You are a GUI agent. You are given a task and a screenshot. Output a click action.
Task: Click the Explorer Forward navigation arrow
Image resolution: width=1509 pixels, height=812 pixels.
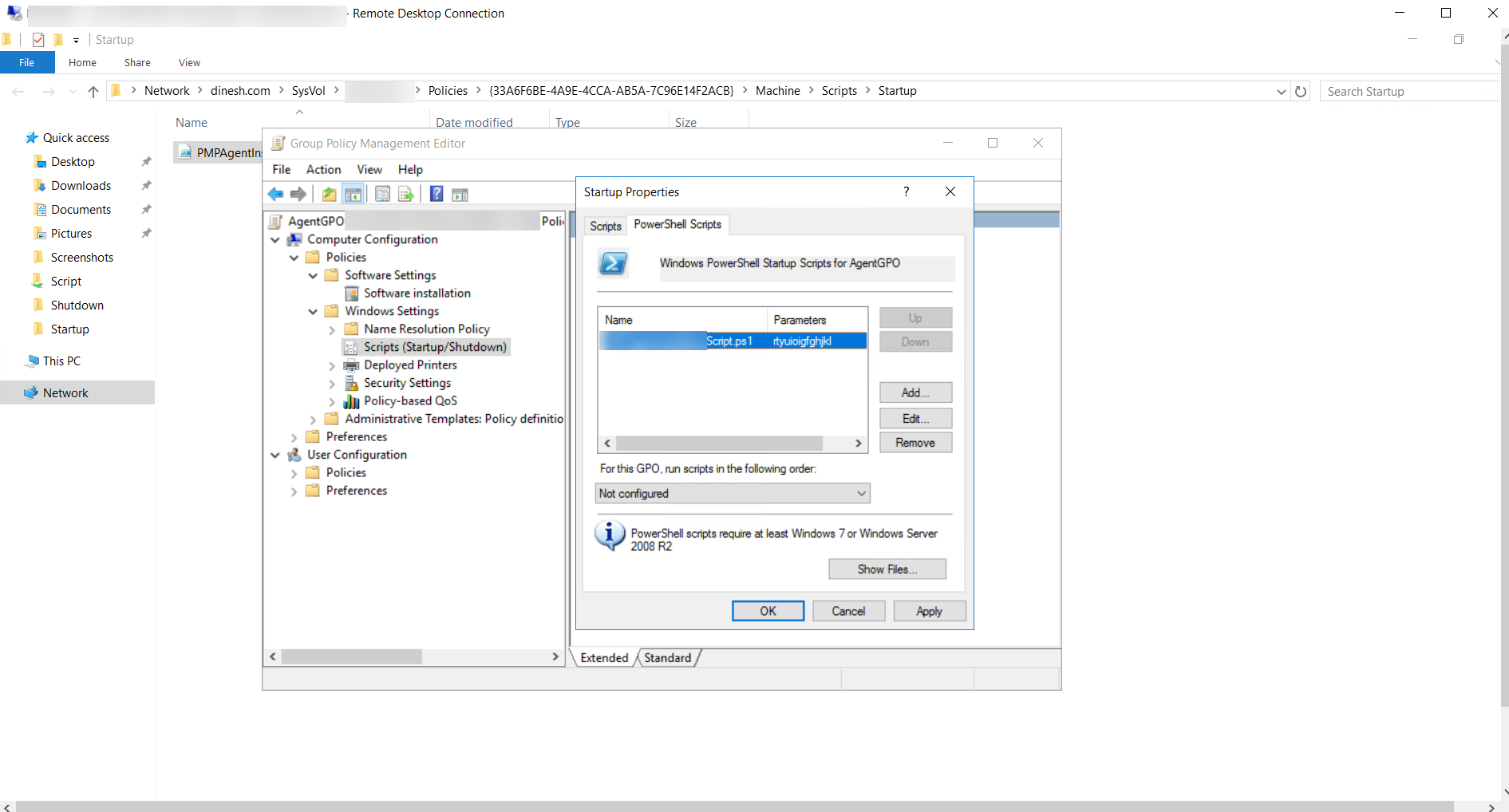pyautogui.click(x=49, y=92)
